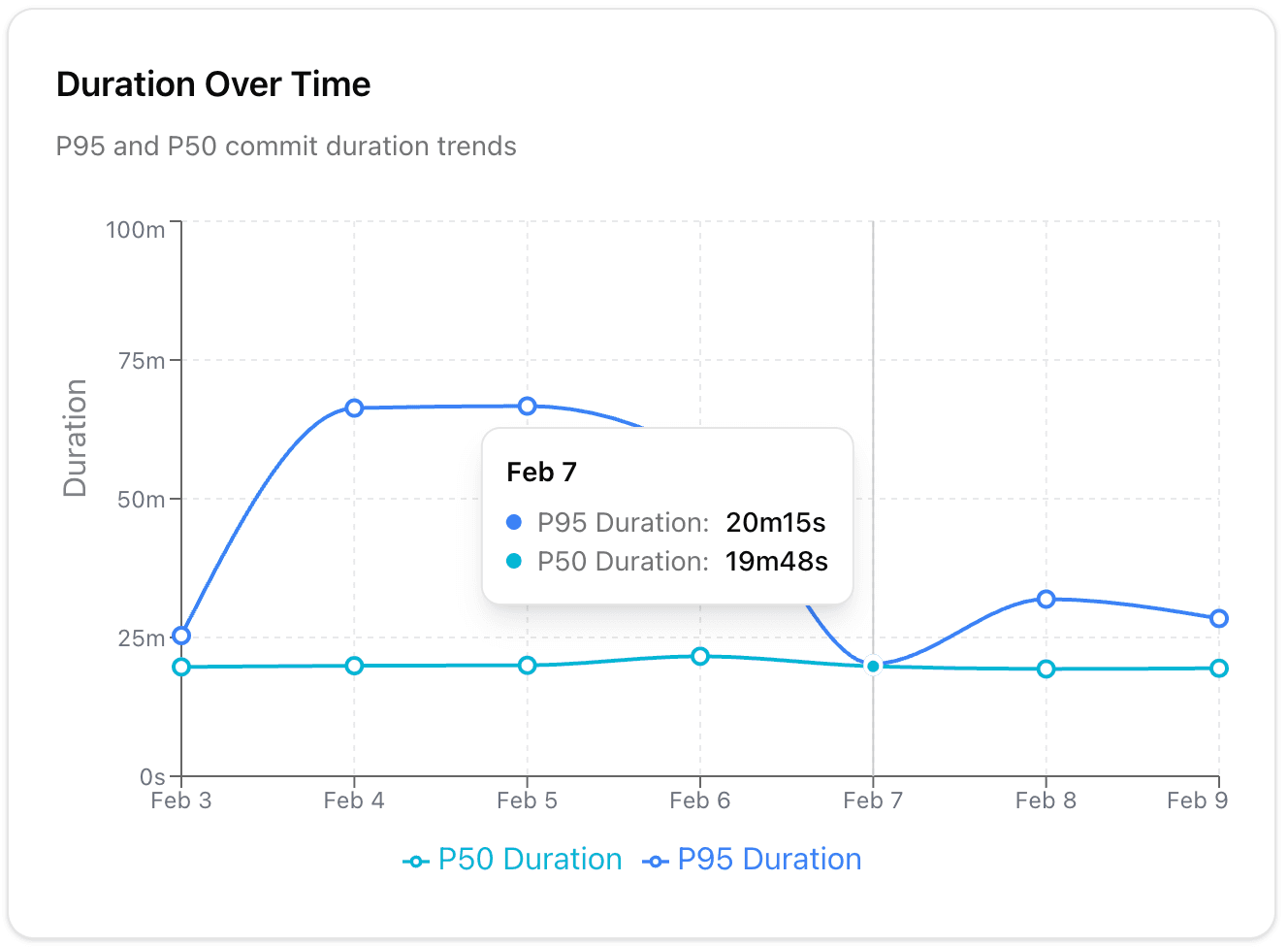The image size is (1288, 947).
Task: Click the Feb 7 tooltip header
Action: (539, 472)
